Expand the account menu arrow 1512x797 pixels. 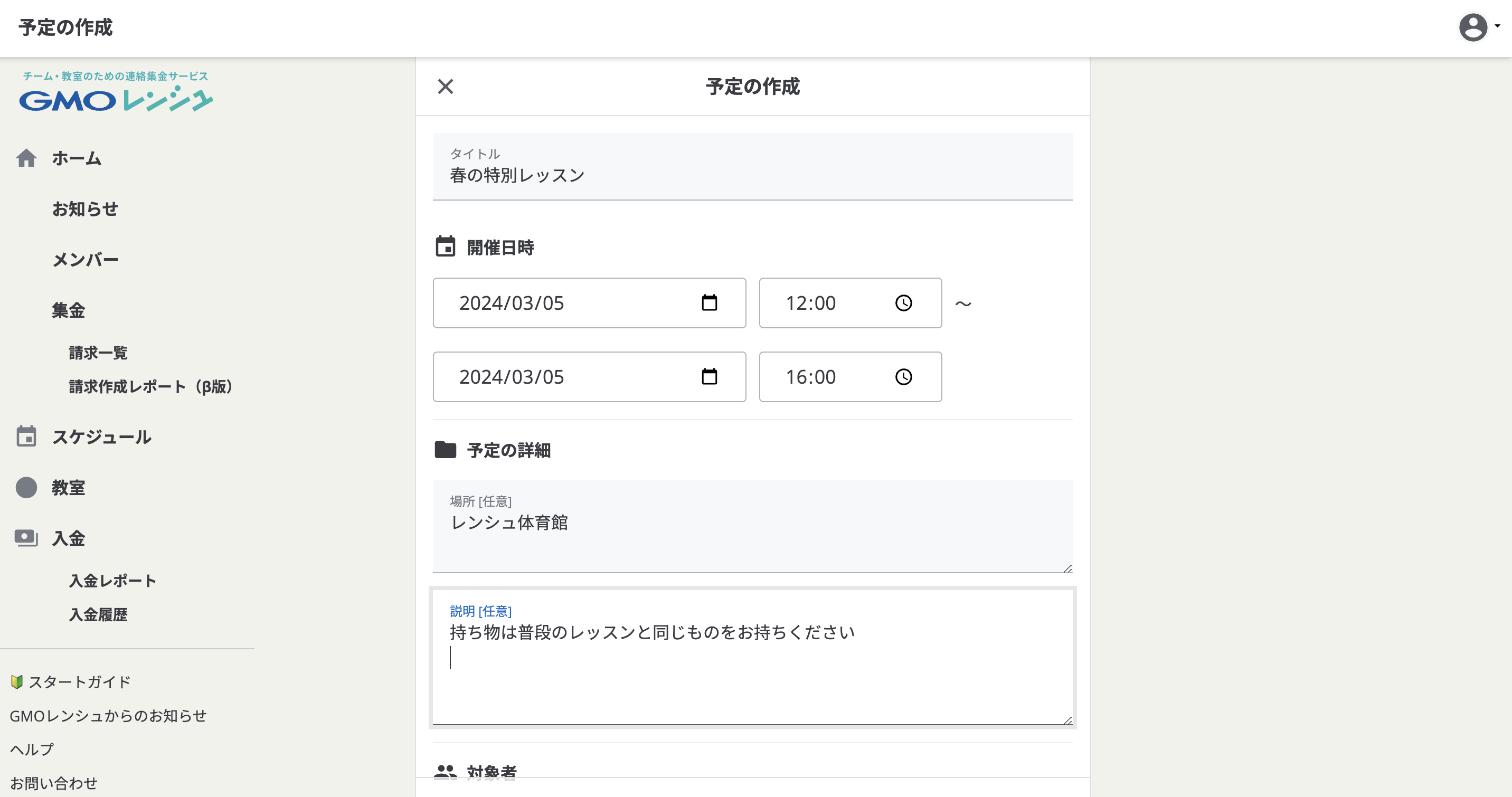point(1497,27)
